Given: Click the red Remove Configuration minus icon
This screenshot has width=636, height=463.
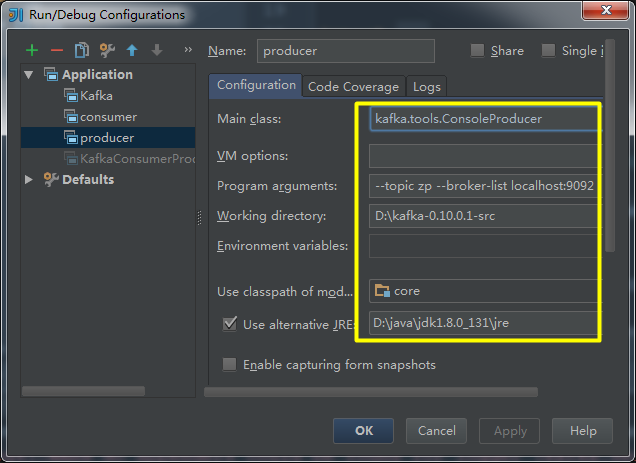Looking at the screenshot, I should click(57, 50).
